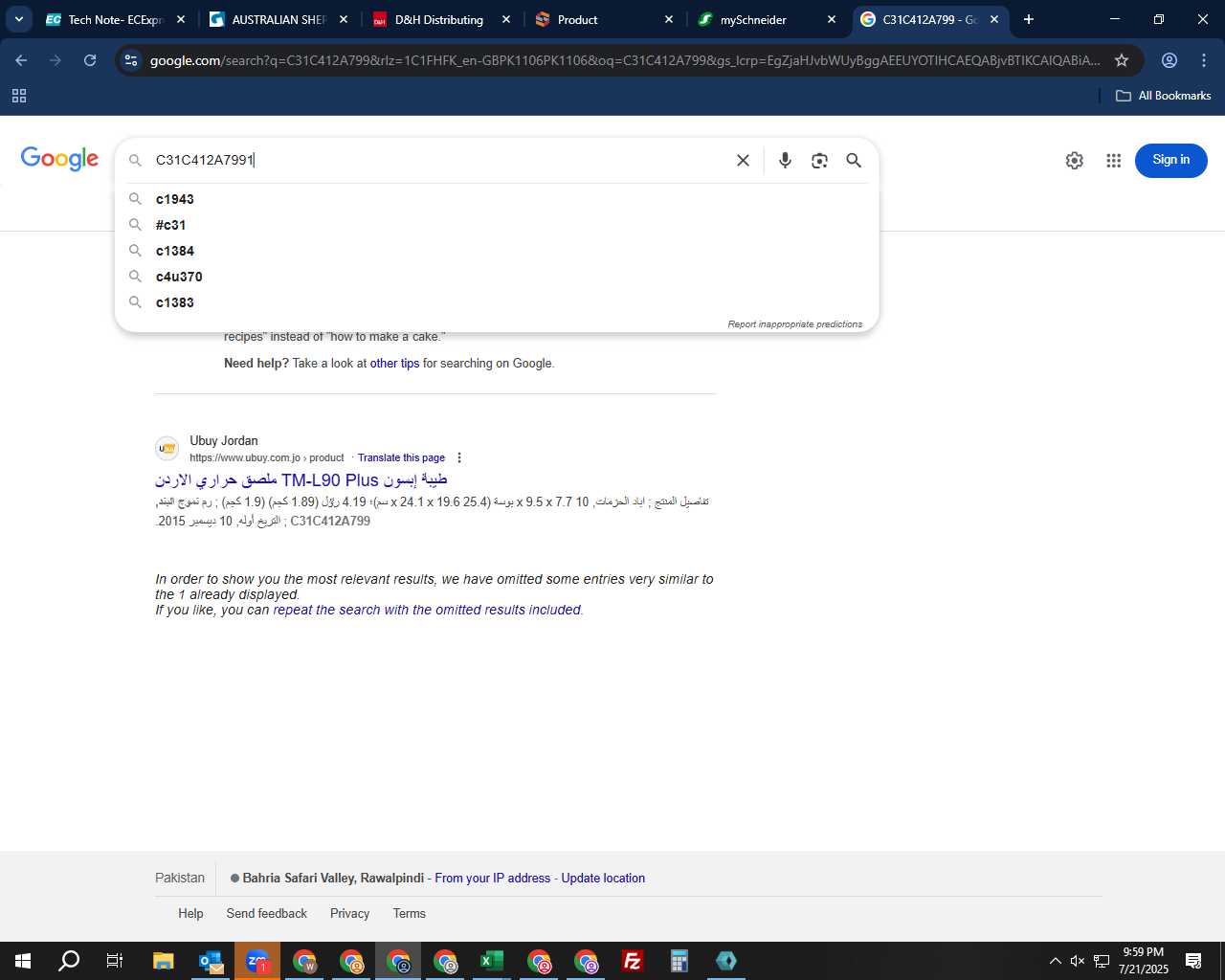Open Excel from taskbar
The width and height of the screenshot is (1225, 980).
point(492,961)
